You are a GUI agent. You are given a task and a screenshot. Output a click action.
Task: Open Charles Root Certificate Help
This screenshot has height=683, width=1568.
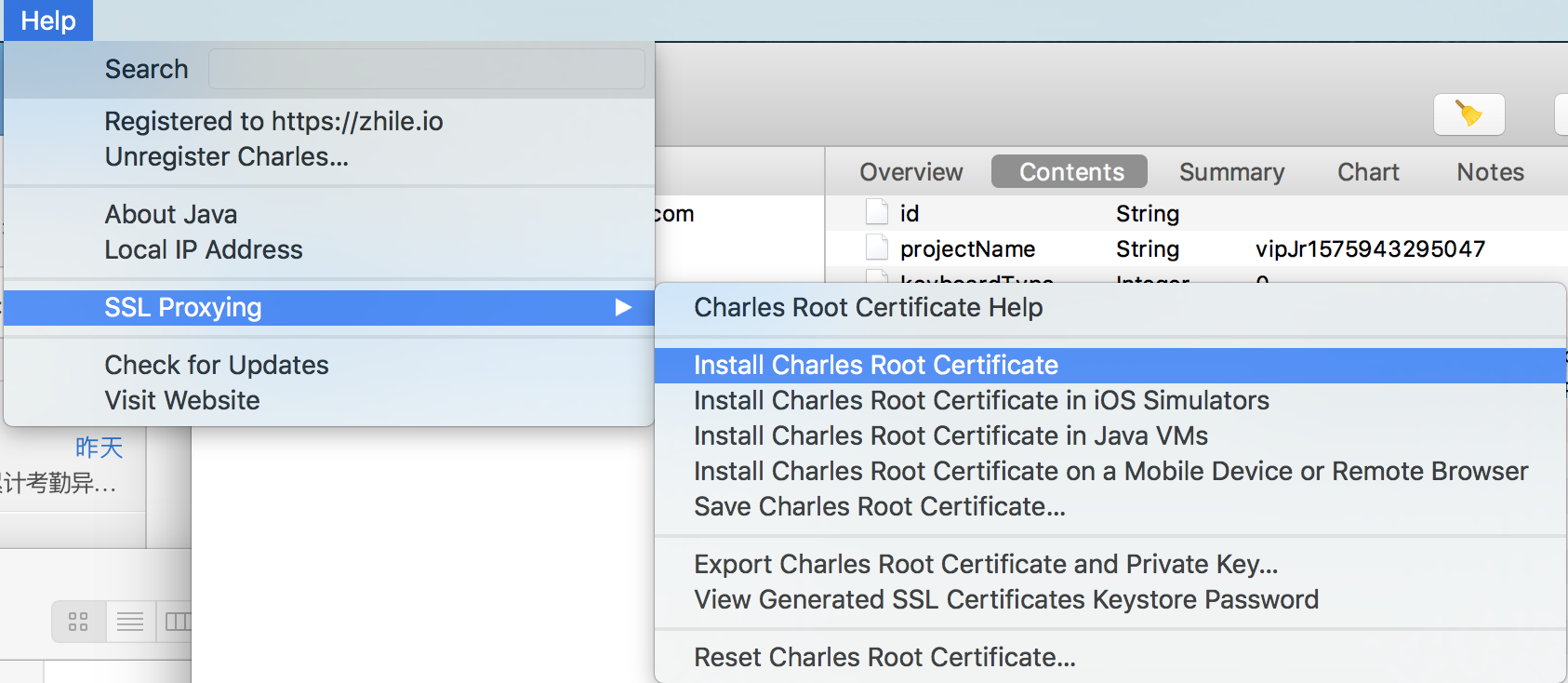1110,307
